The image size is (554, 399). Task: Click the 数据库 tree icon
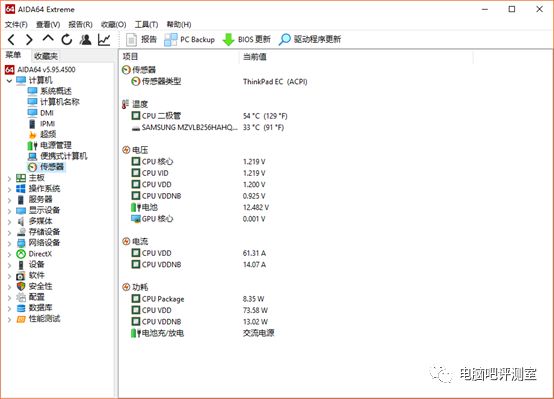pos(21,308)
